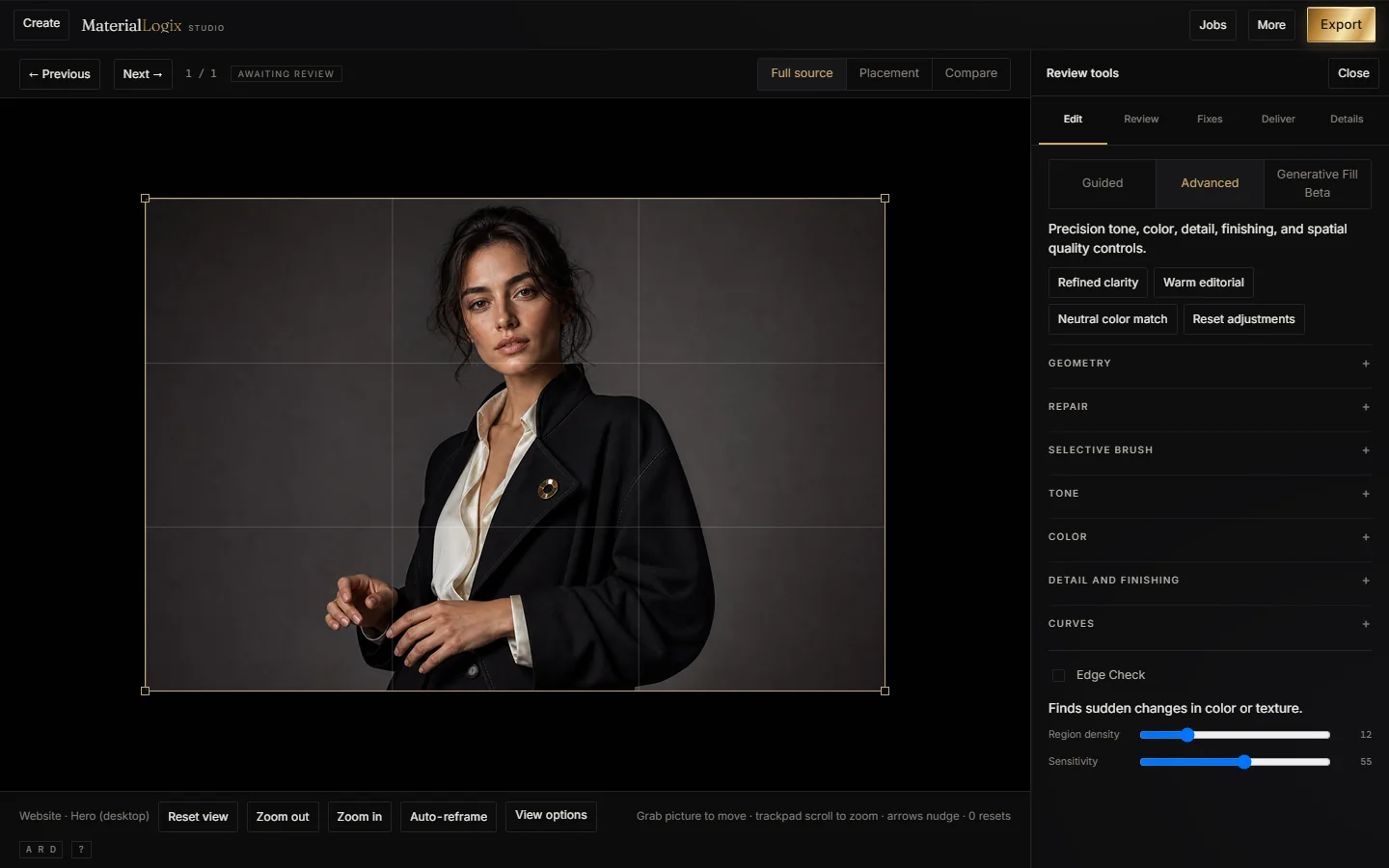Go to the Previous image
The width and height of the screenshot is (1389, 868).
click(60, 74)
